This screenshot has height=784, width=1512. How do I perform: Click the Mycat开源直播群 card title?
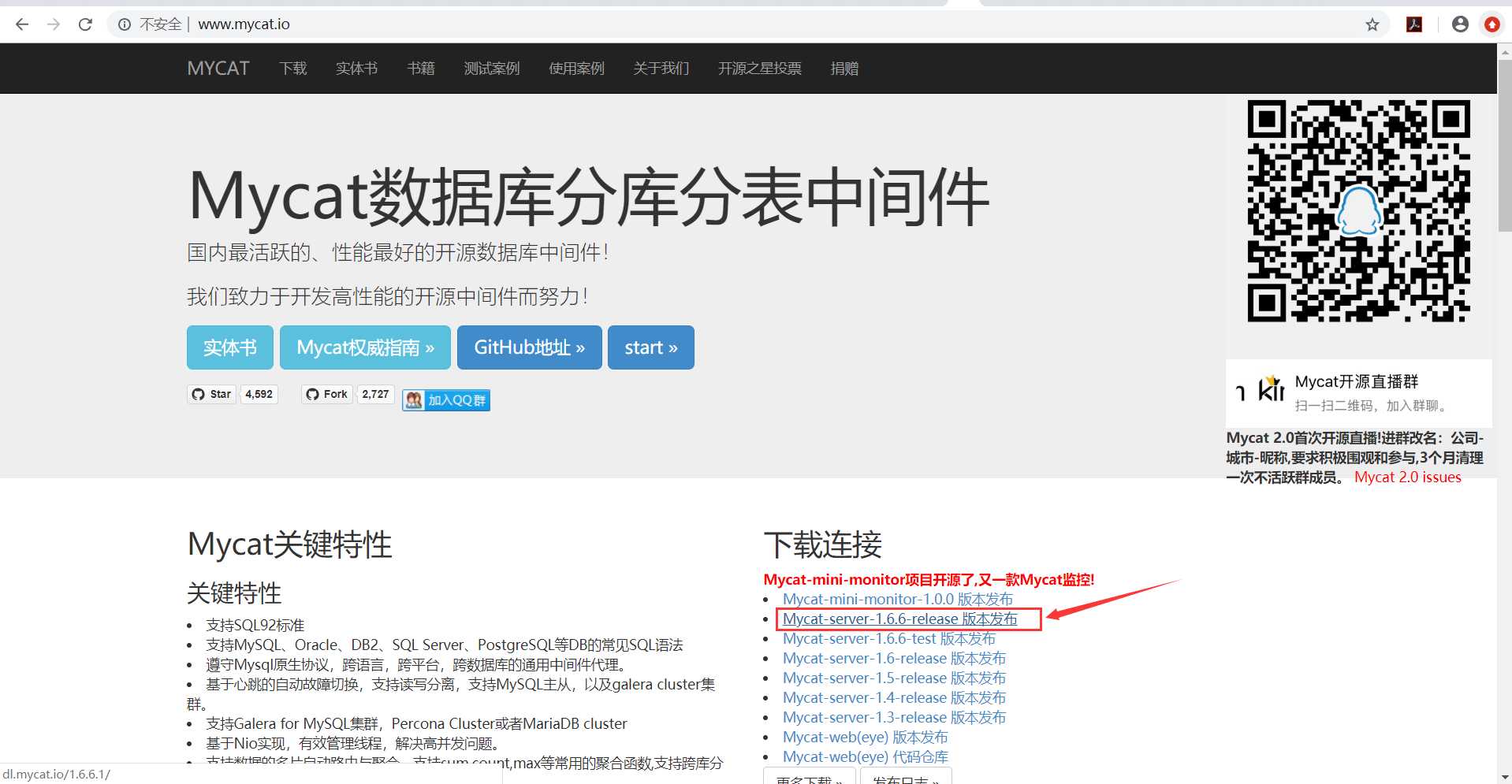(x=1356, y=382)
